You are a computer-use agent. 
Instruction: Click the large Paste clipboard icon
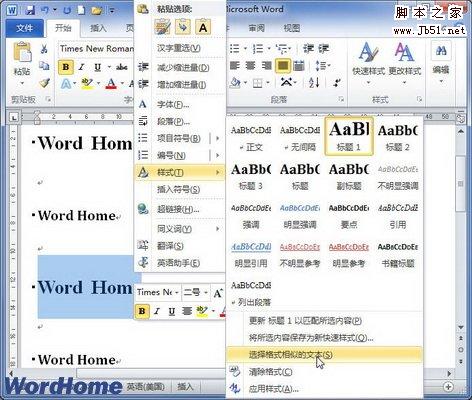coord(22,52)
